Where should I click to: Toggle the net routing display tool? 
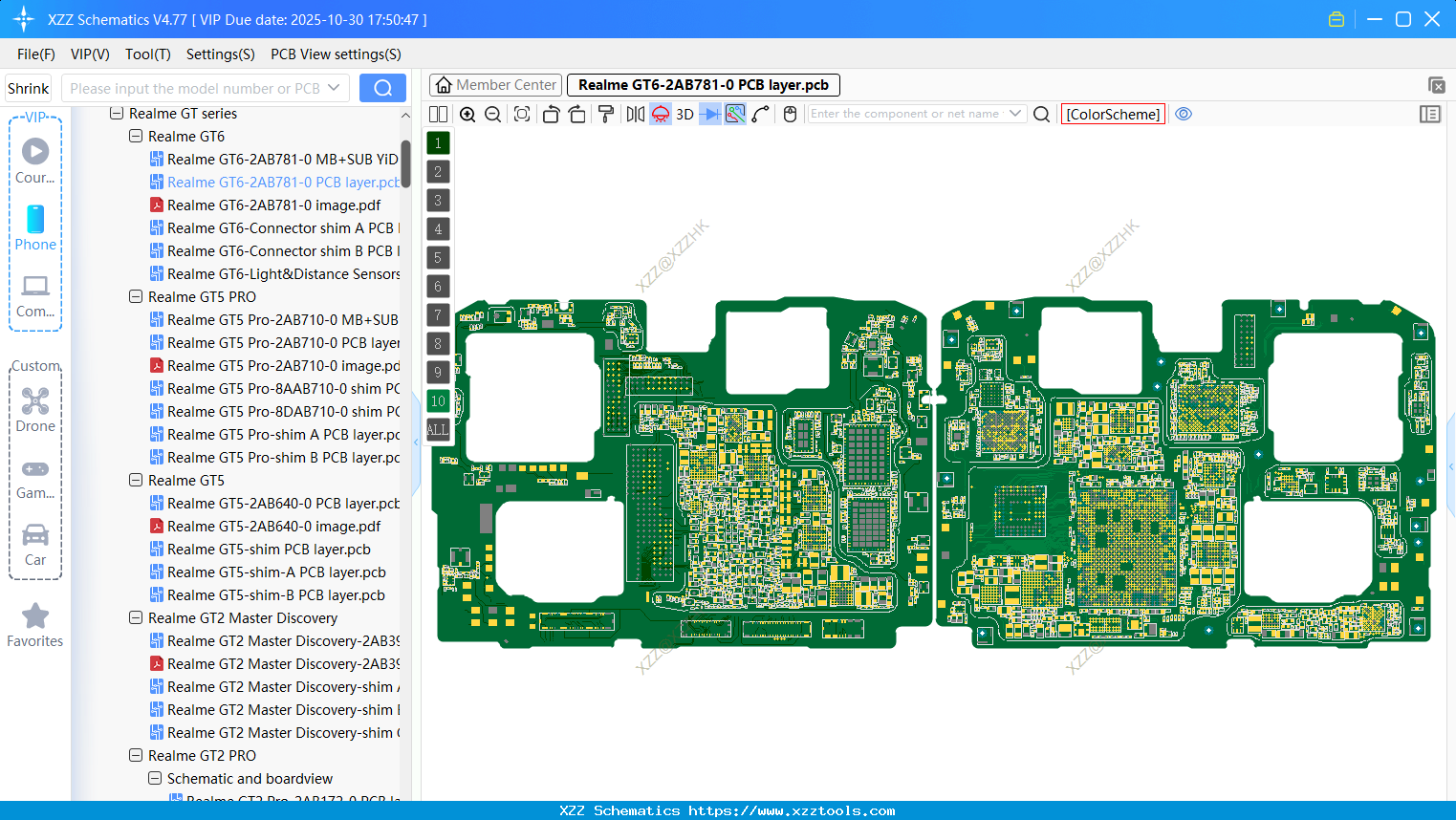(x=735, y=115)
